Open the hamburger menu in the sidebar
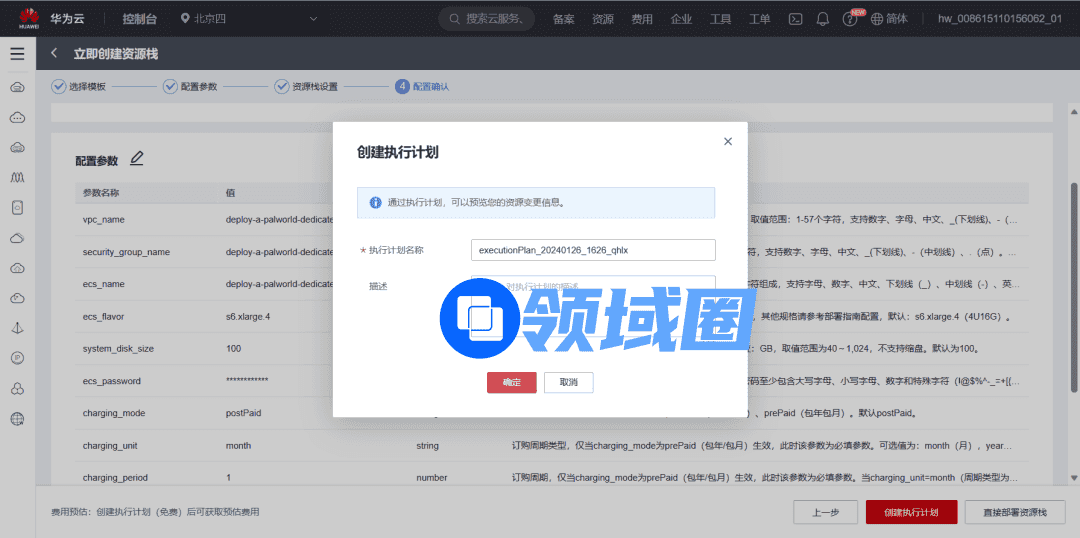 [x=17, y=54]
